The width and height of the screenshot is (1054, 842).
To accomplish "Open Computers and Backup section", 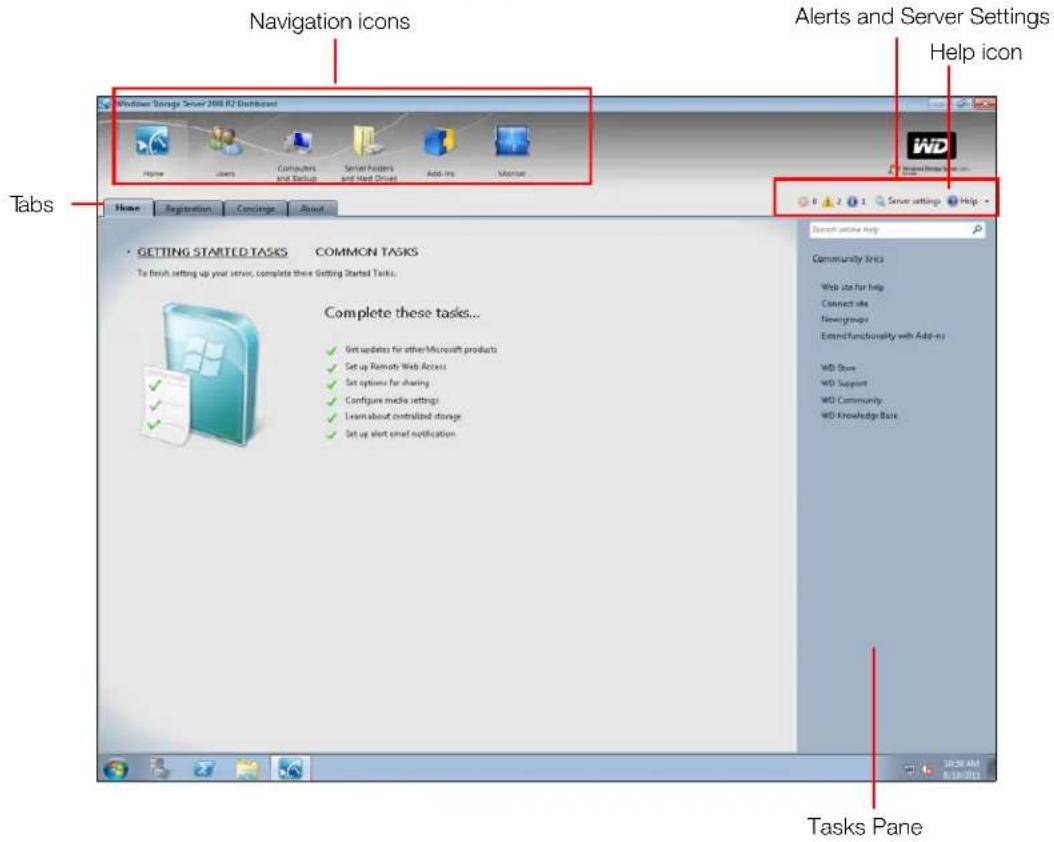I will (296, 154).
